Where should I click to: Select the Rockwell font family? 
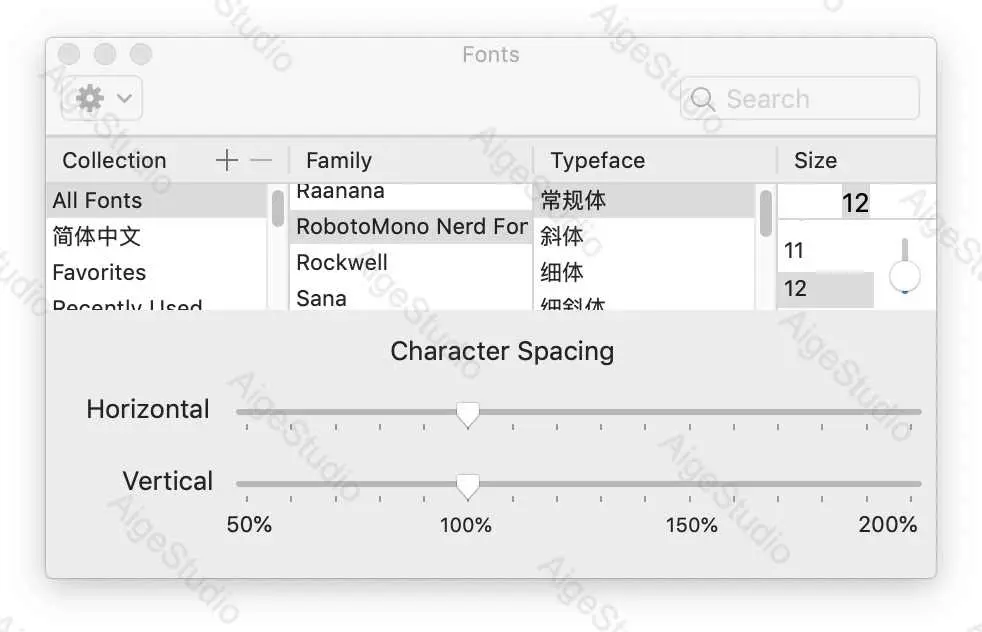[342, 262]
